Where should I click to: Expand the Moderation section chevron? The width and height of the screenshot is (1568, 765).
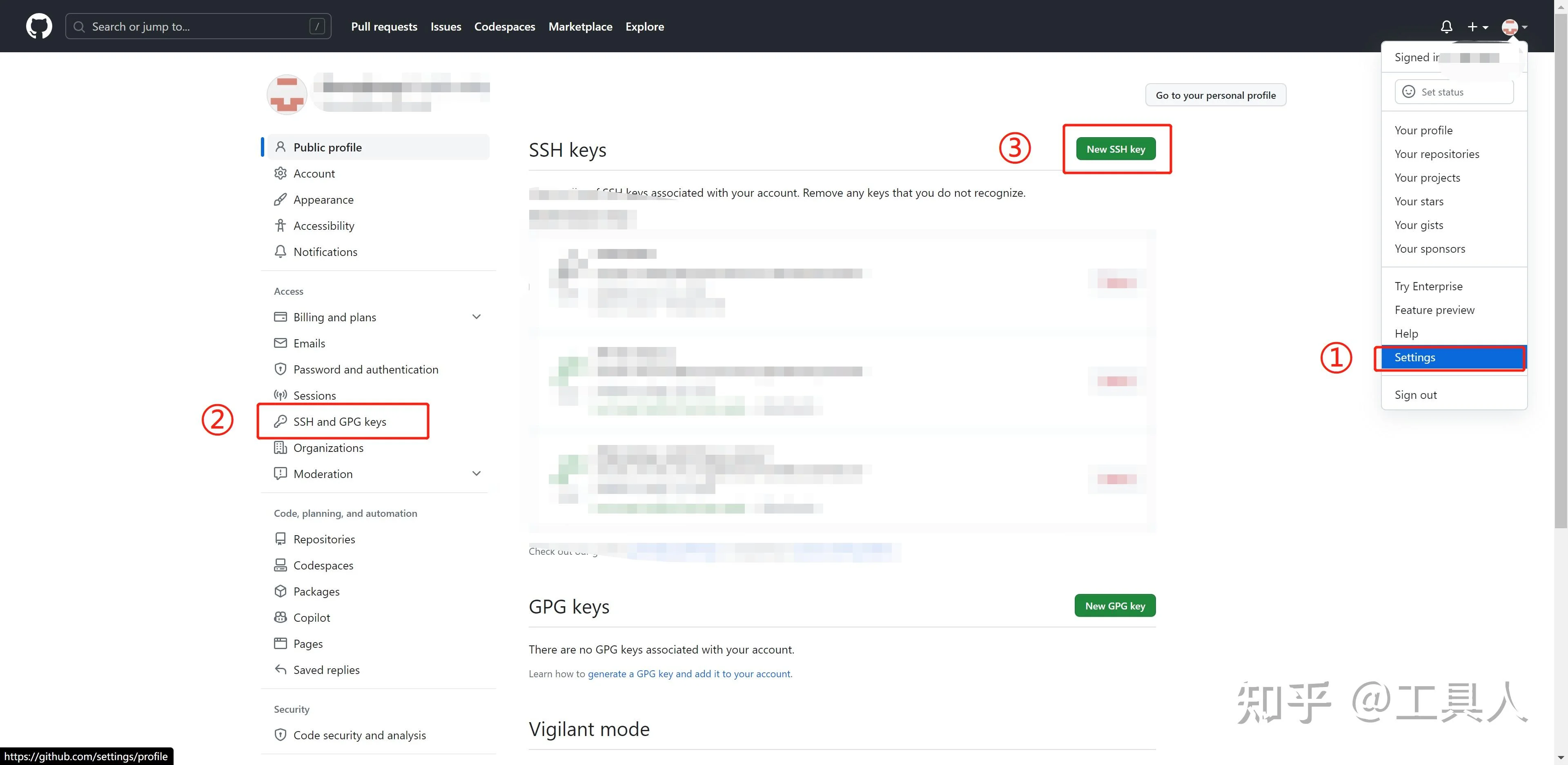(477, 474)
